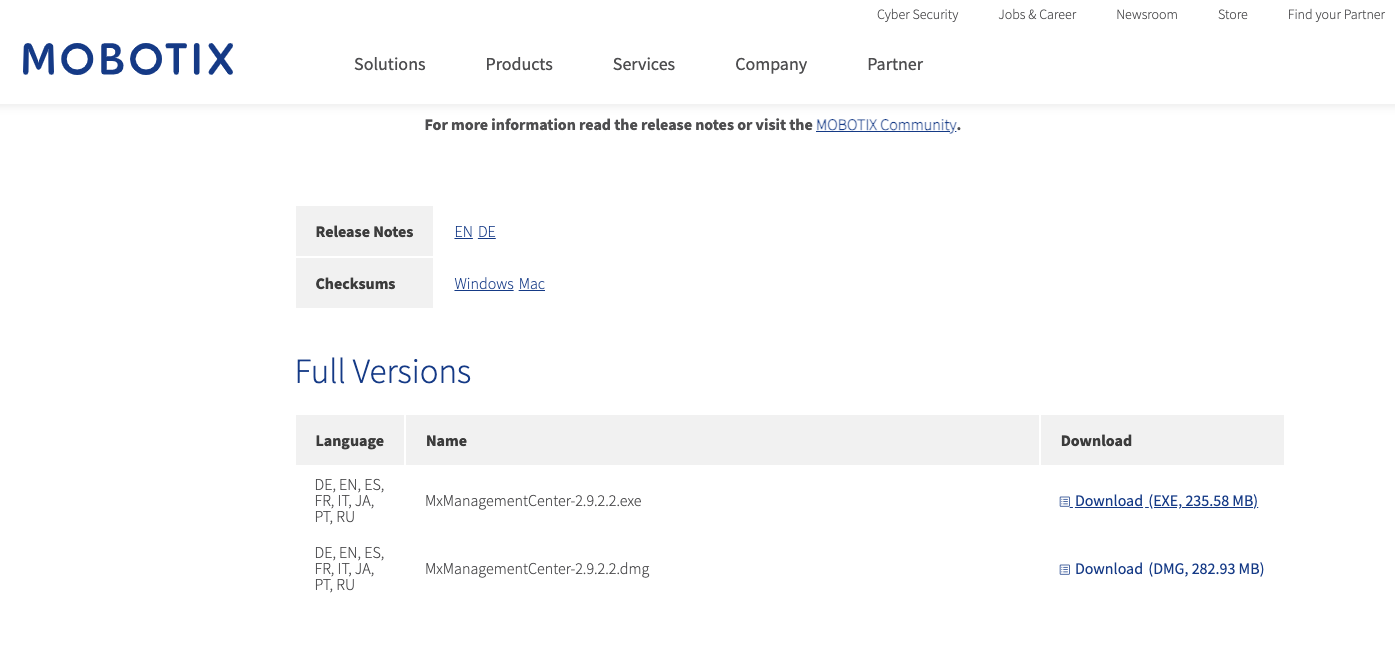Click the Language column header

pyautogui.click(x=350, y=441)
